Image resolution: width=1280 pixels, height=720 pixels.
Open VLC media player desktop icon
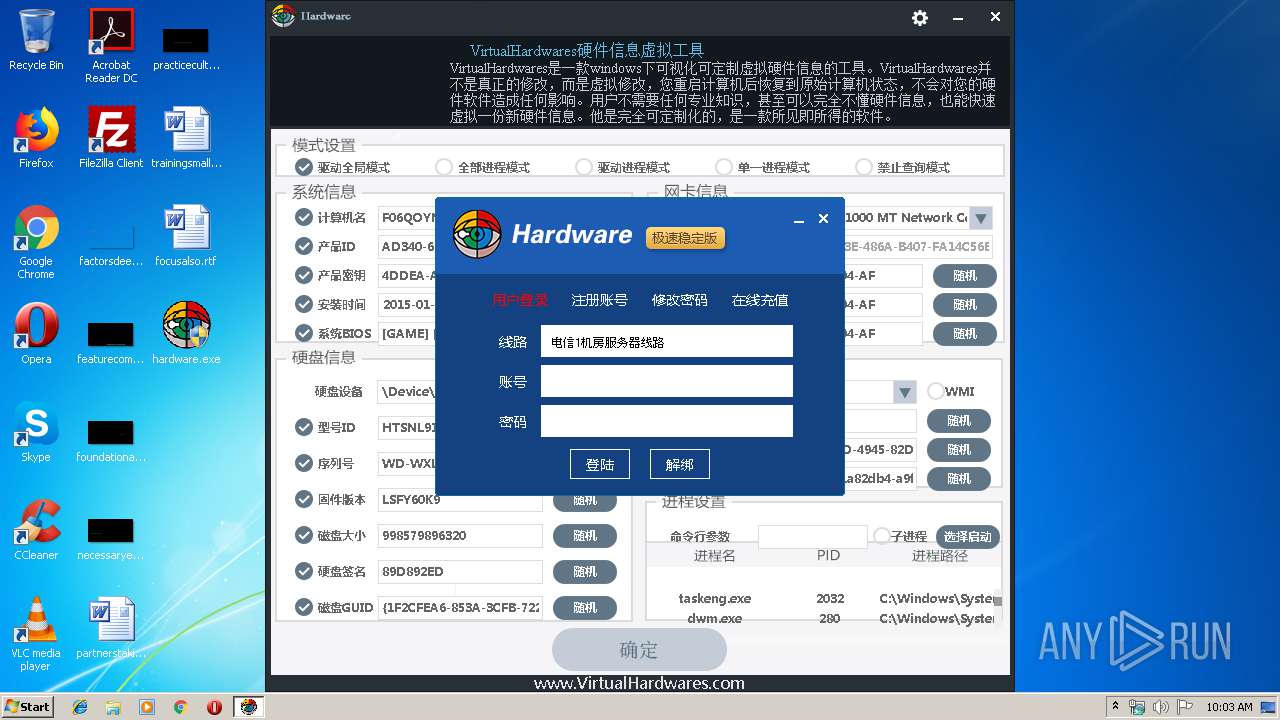tap(36, 634)
